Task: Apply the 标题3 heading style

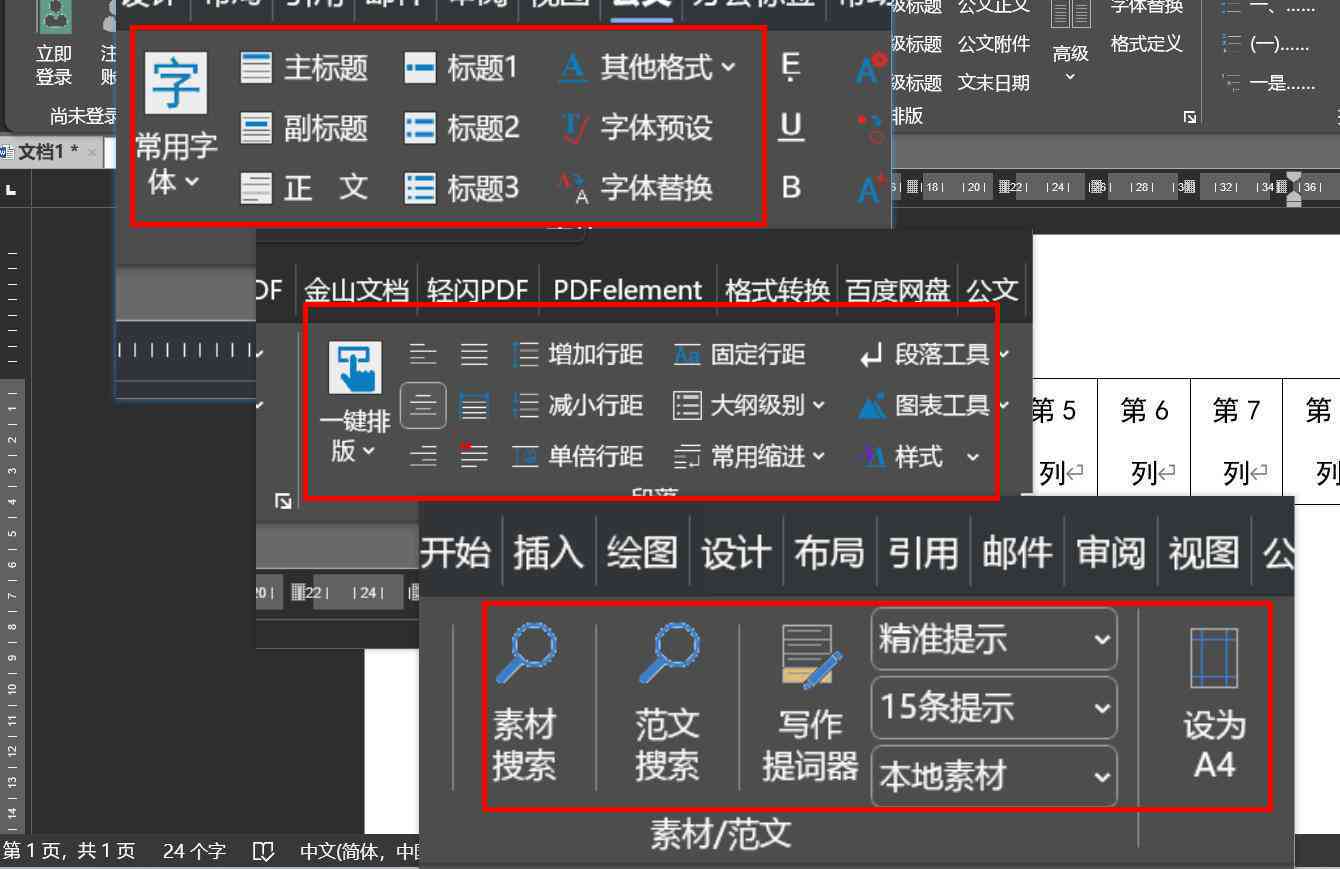Action: [461, 188]
